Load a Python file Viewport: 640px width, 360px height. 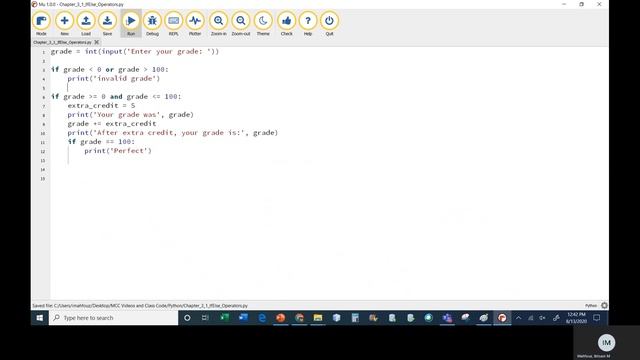pos(86,24)
